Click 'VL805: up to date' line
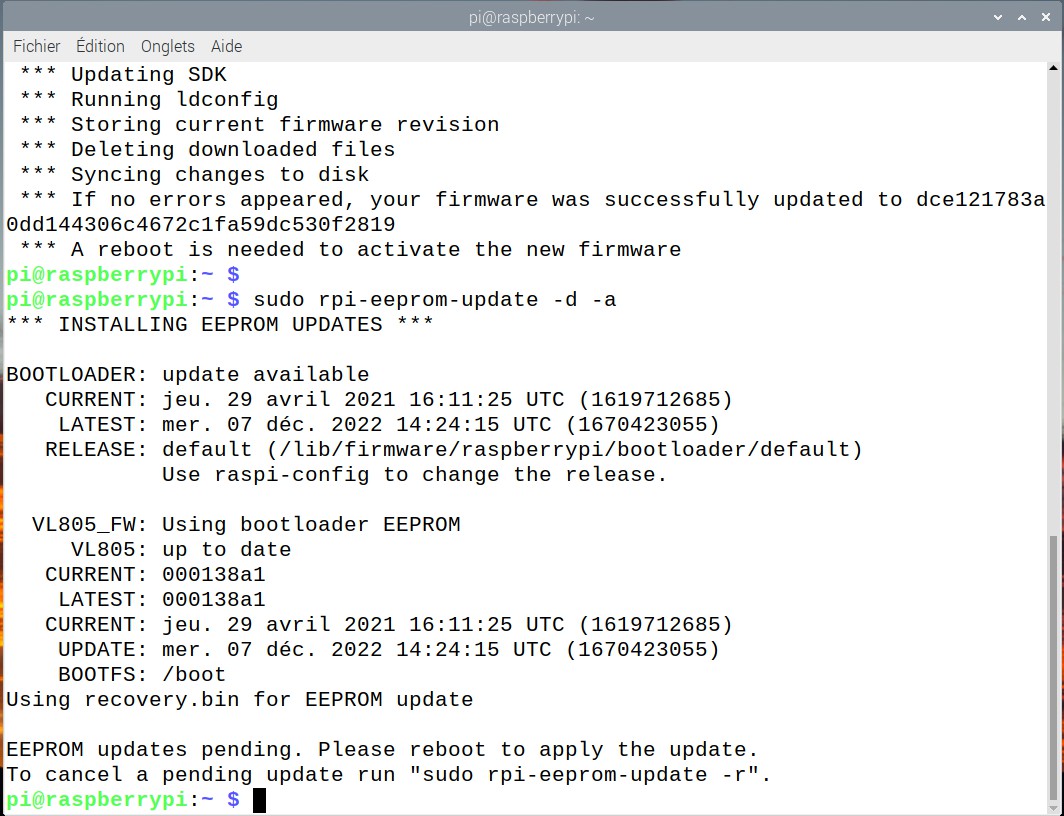Screen dimensions: 1064x816 pos(181,550)
